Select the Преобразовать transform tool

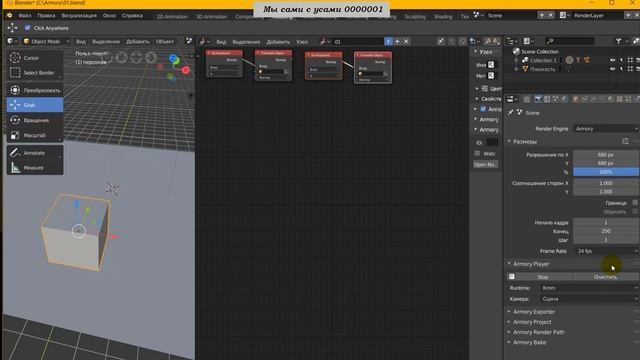click(35, 90)
